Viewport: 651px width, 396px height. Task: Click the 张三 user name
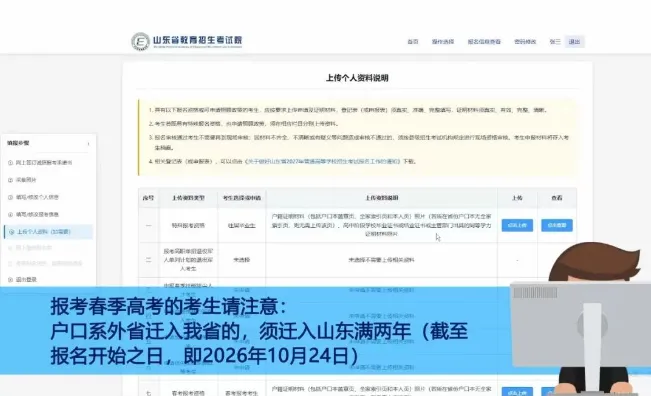(555, 42)
